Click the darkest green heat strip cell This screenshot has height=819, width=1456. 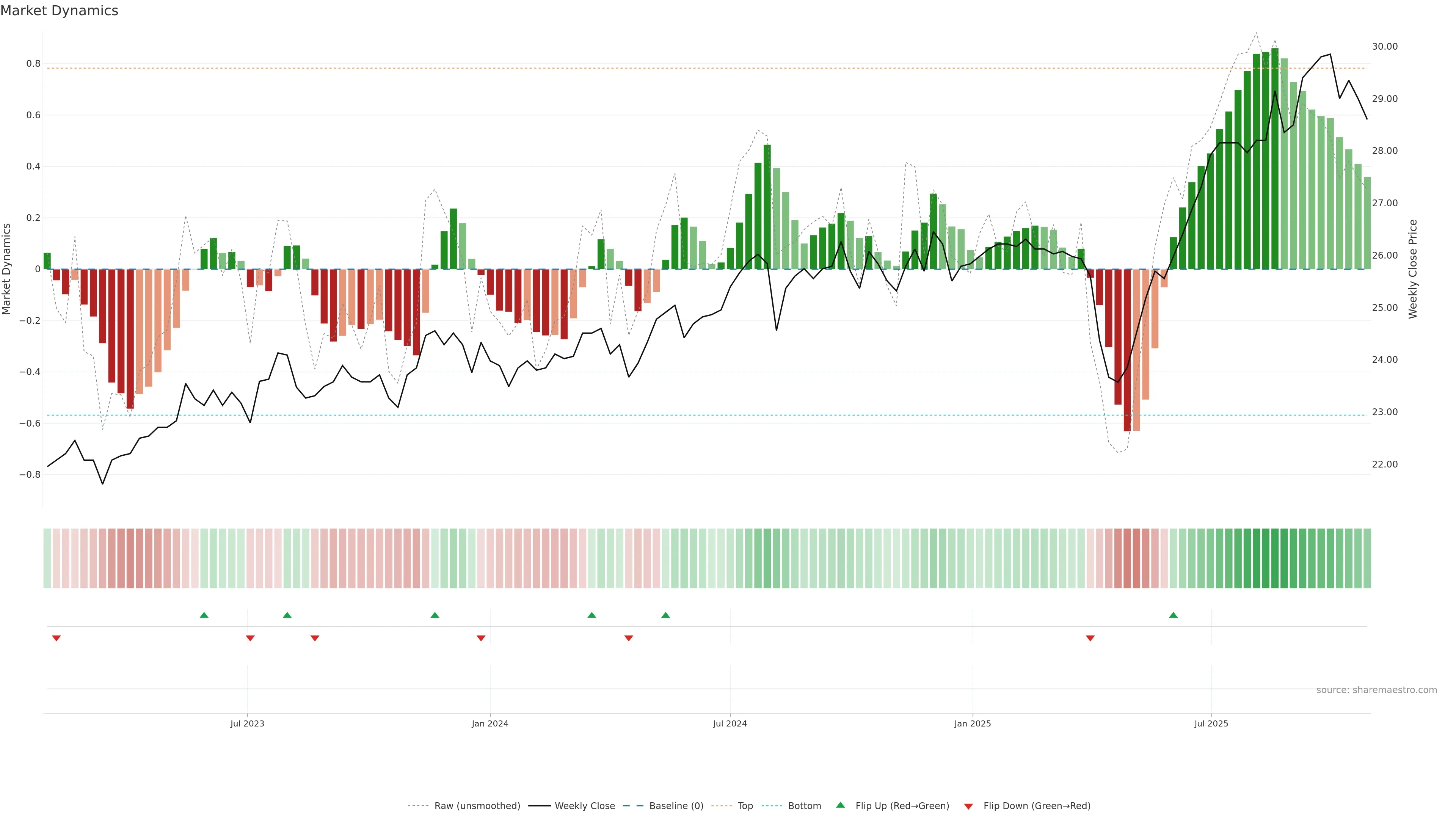tap(1274, 559)
